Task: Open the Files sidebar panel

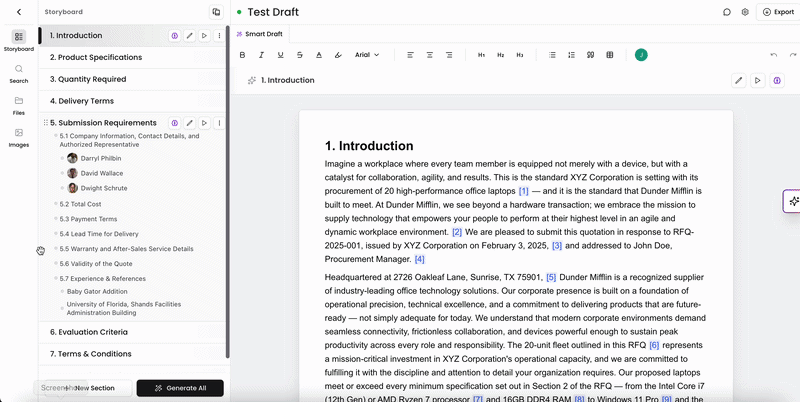Action: [19, 106]
